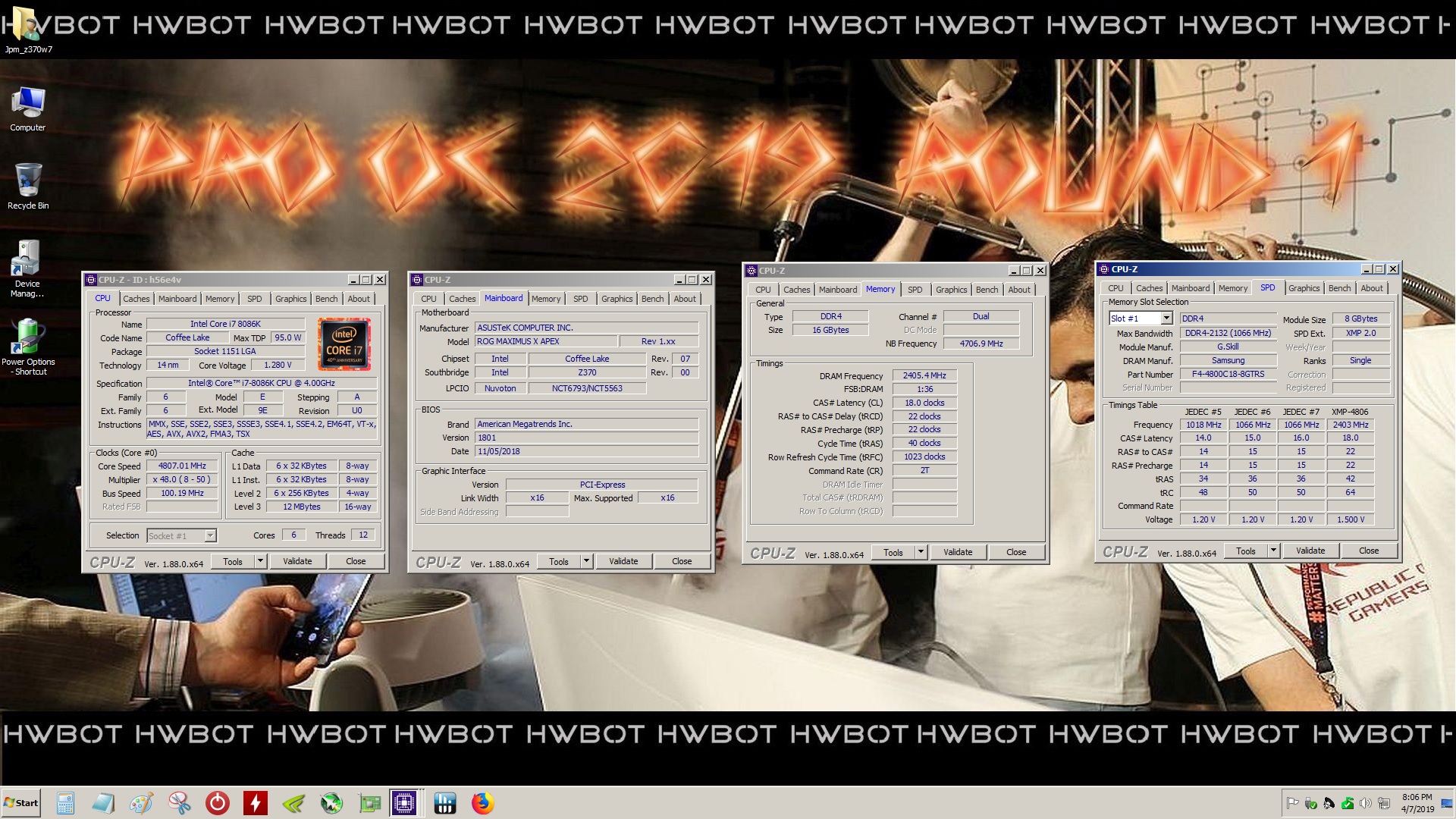Expand Tools dropdown arrow in CPU tab window
The height and width of the screenshot is (819, 1456).
point(260,561)
